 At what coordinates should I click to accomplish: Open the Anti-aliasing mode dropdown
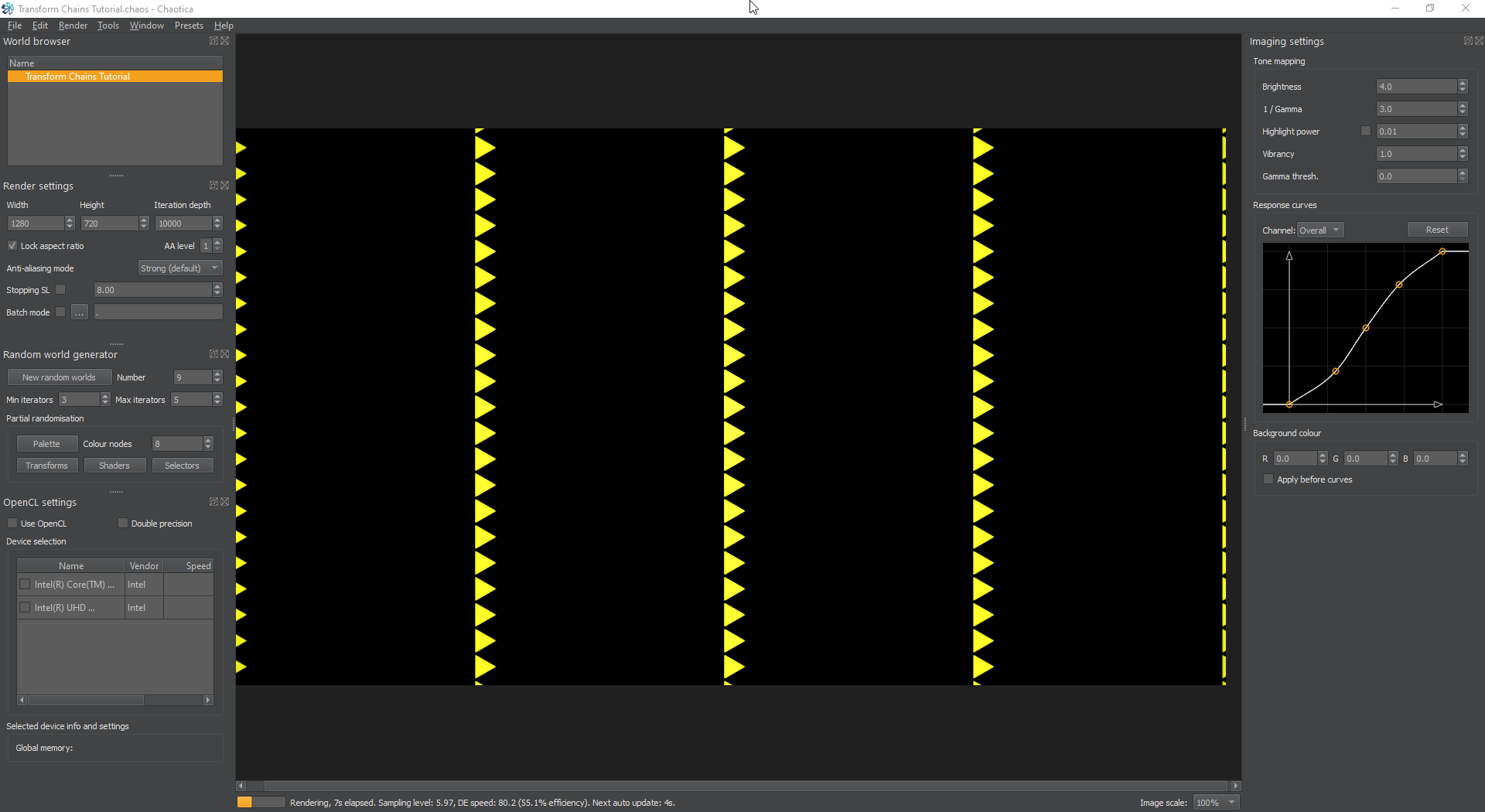pyautogui.click(x=180, y=268)
